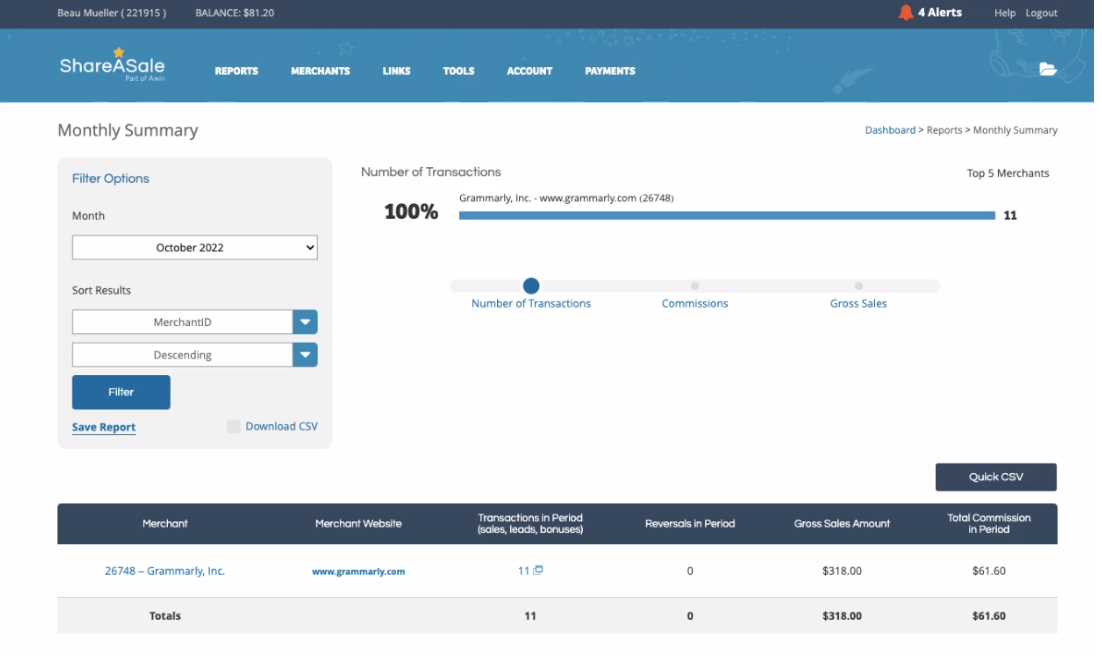Open the Month dropdown showing October 2022
Viewport: 1102px width, 656px height.
click(195, 247)
